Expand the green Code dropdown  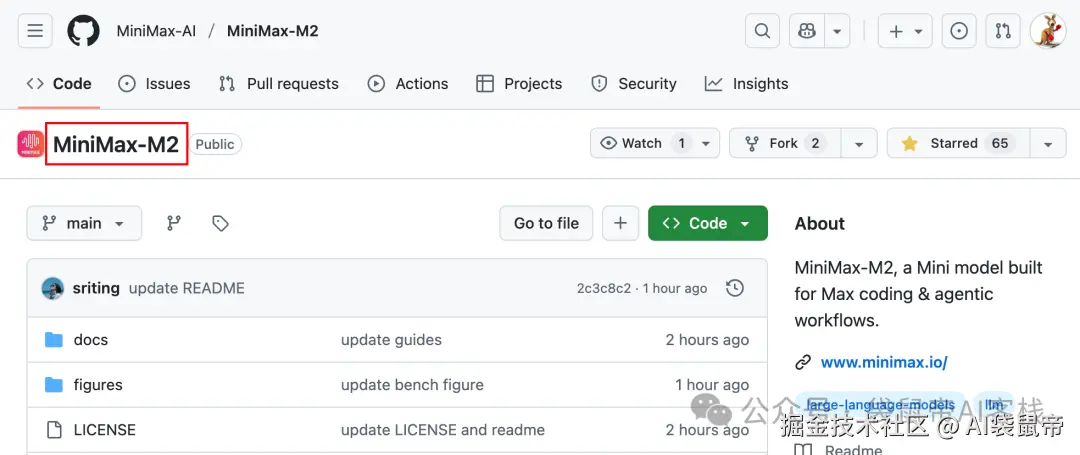click(707, 223)
